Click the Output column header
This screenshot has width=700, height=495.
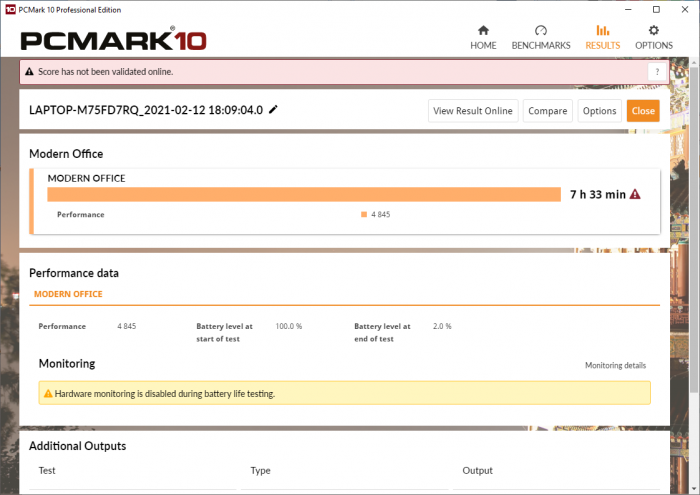coord(477,470)
